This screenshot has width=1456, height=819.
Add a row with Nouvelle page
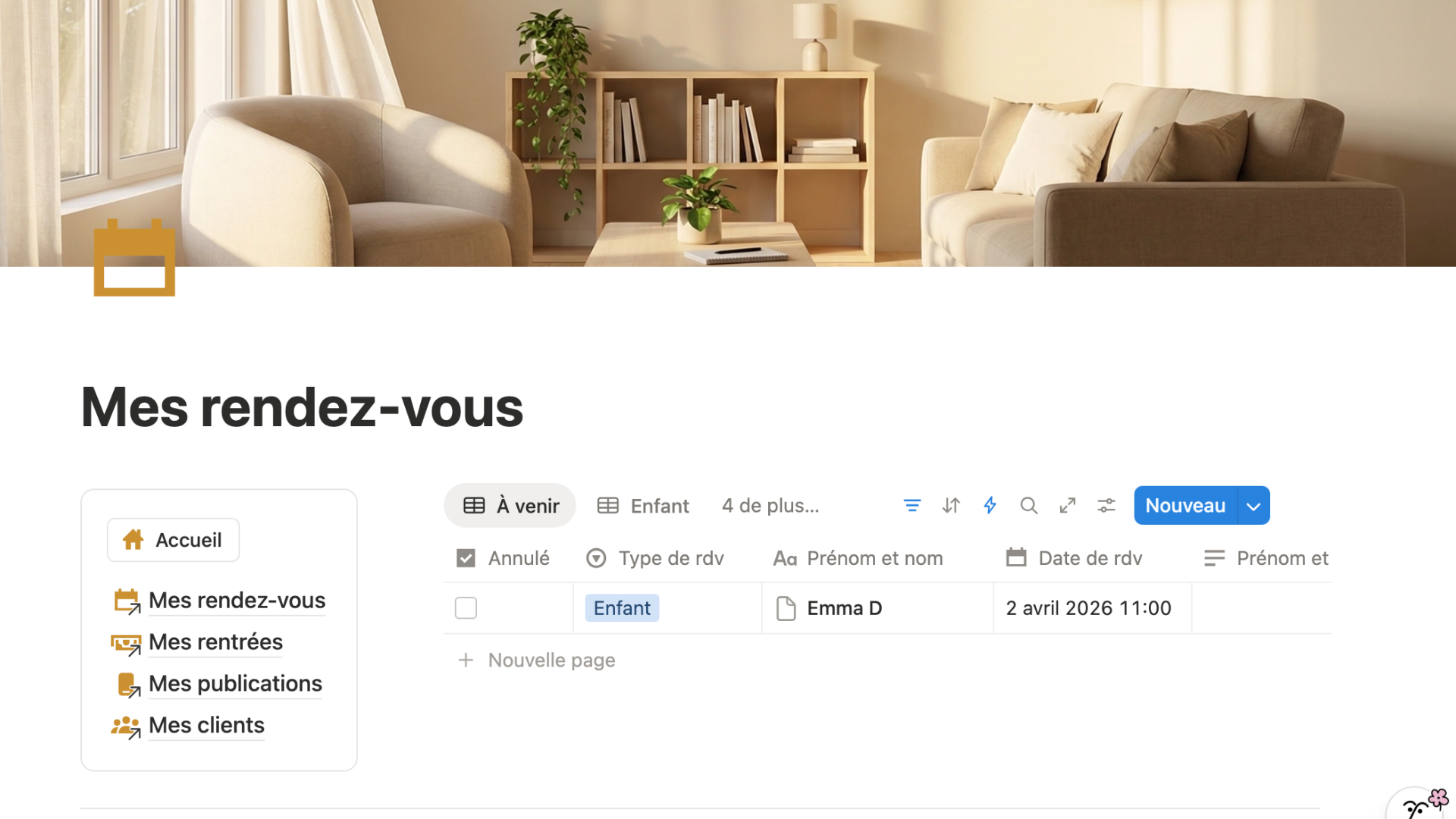tap(551, 660)
